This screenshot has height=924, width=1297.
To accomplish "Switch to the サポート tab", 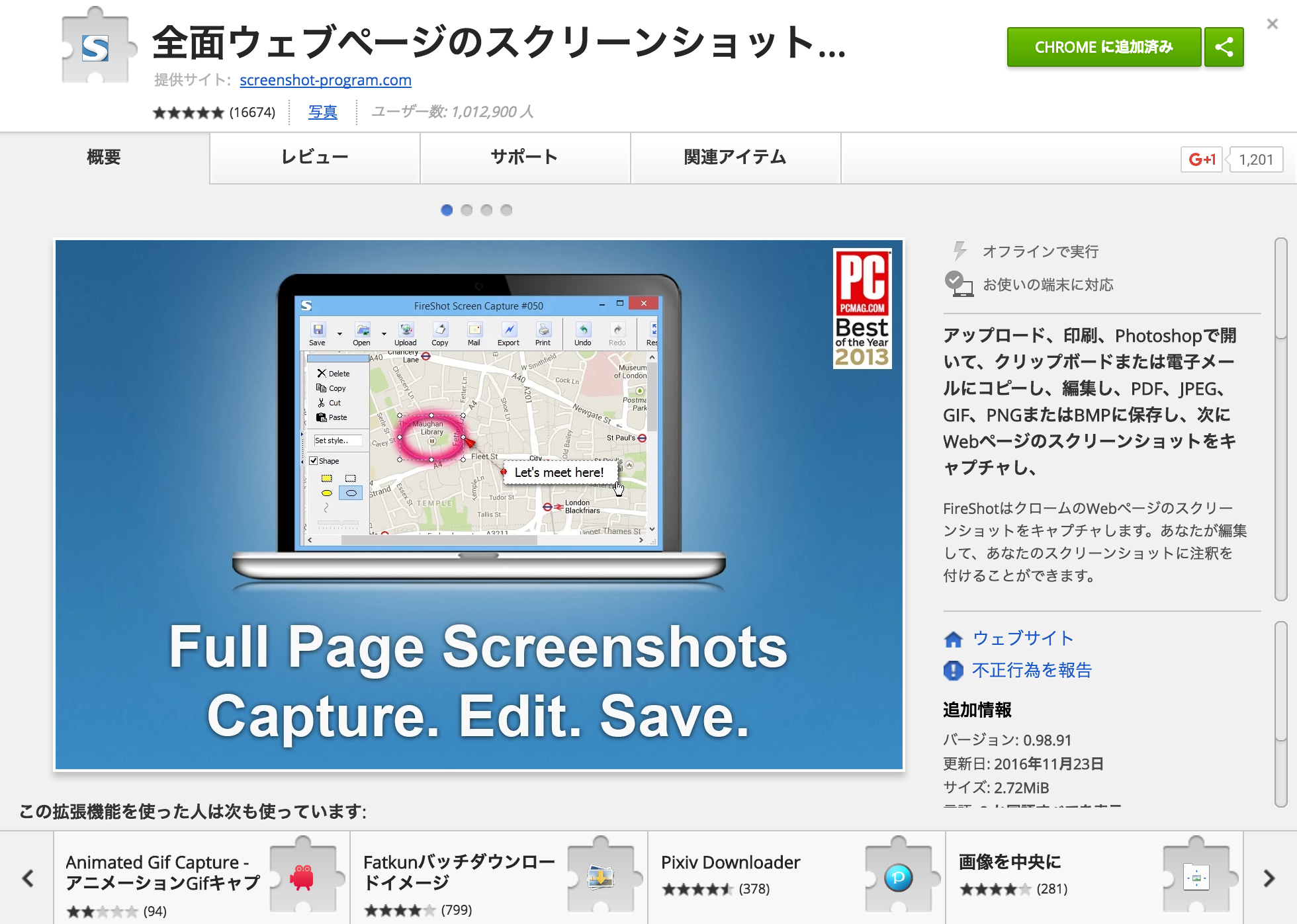I will pos(525,157).
